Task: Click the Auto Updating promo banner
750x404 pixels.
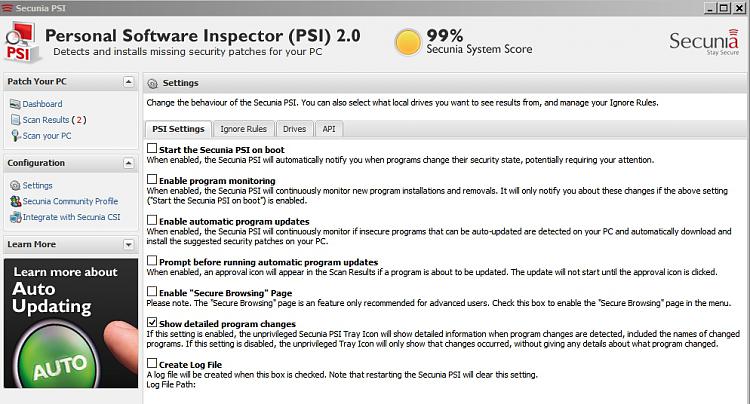Action: [71, 323]
